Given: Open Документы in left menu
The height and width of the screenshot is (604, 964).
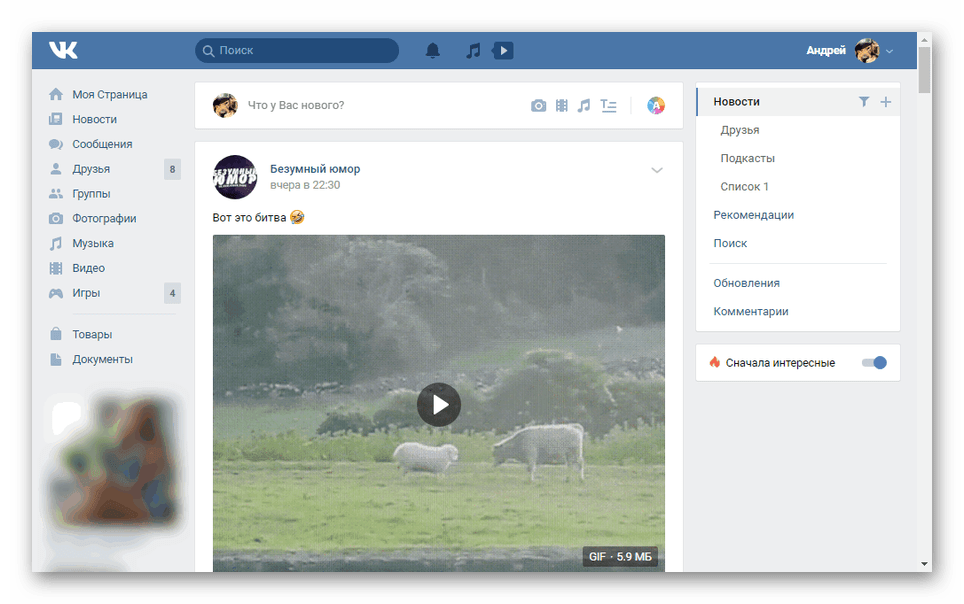Looking at the screenshot, I should pos(103,359).
